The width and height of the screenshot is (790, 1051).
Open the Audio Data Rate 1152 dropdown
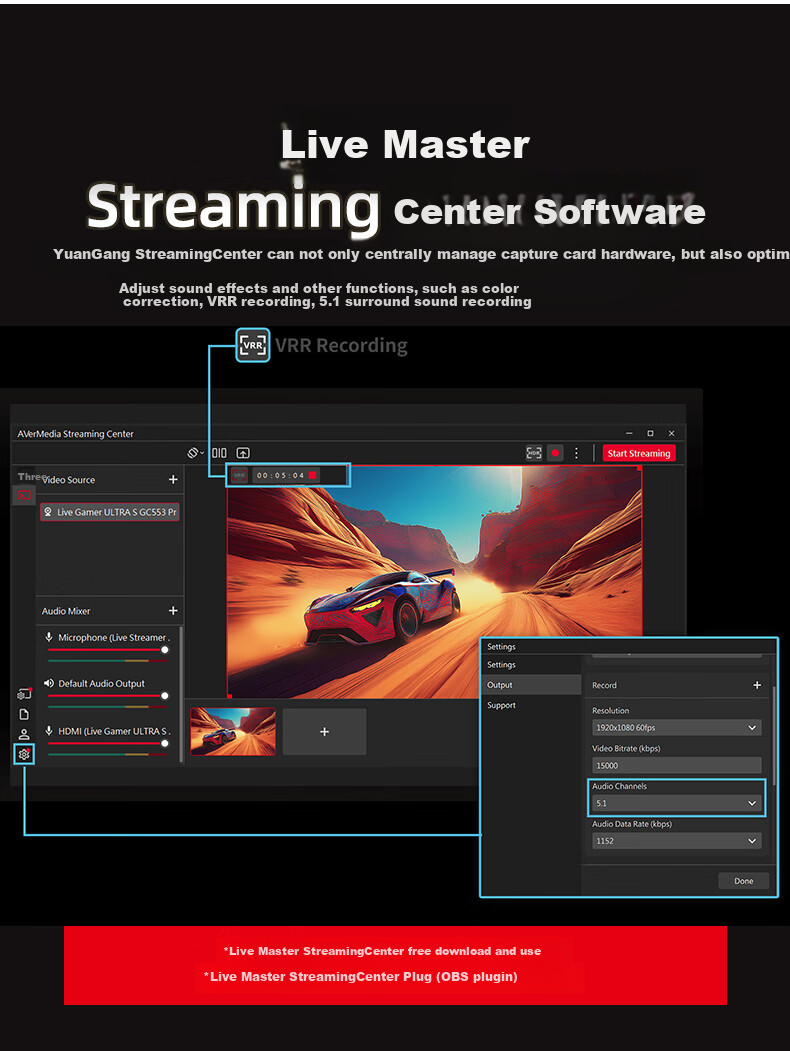coord(677,841)
